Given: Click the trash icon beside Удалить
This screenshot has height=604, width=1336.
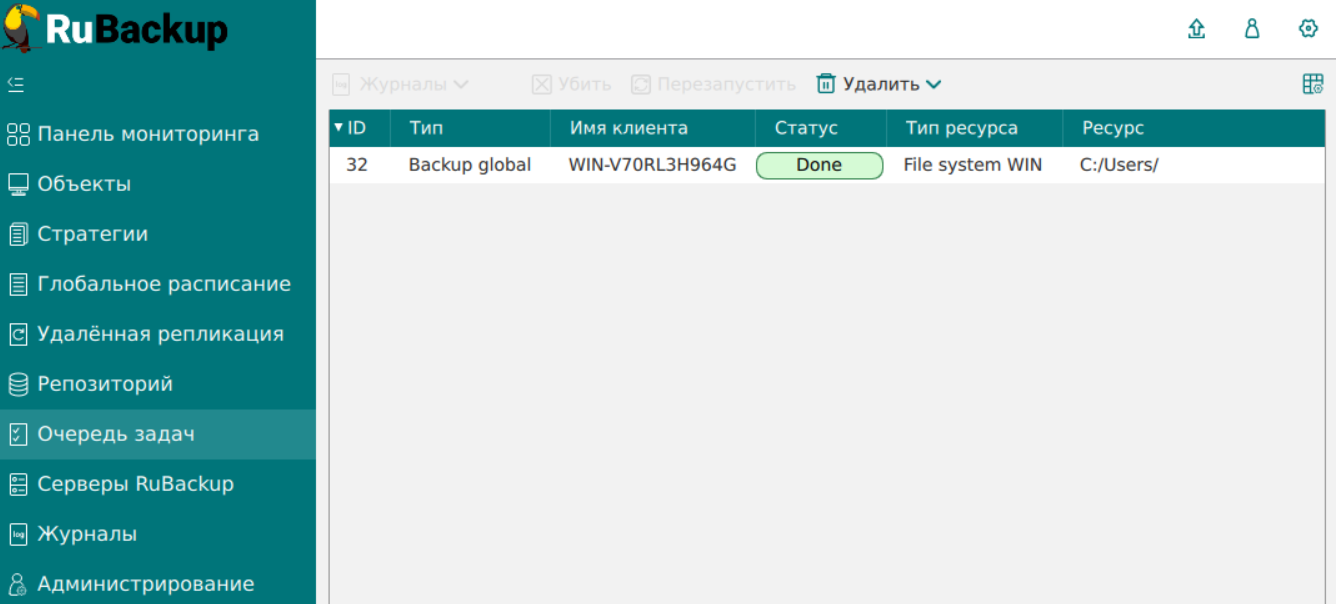Looking at the screenshot, I should [826, 84].
